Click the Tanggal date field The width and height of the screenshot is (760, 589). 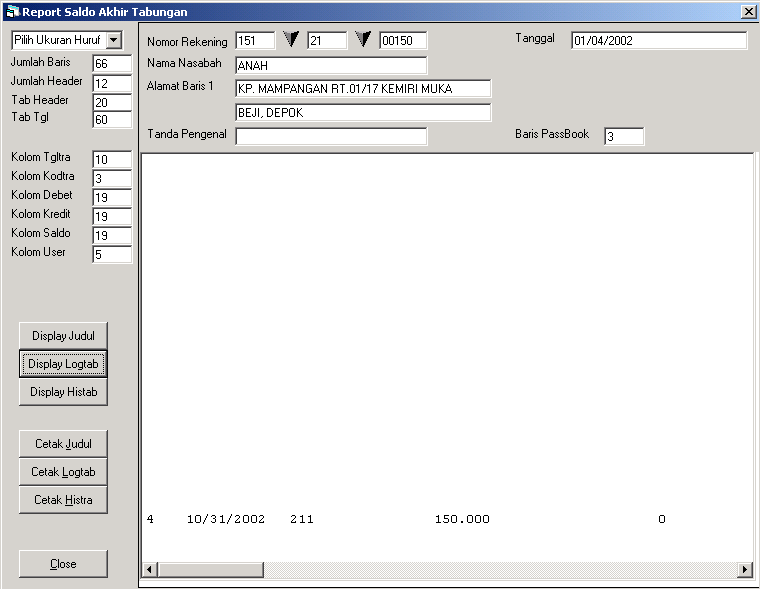coord(659,40)
